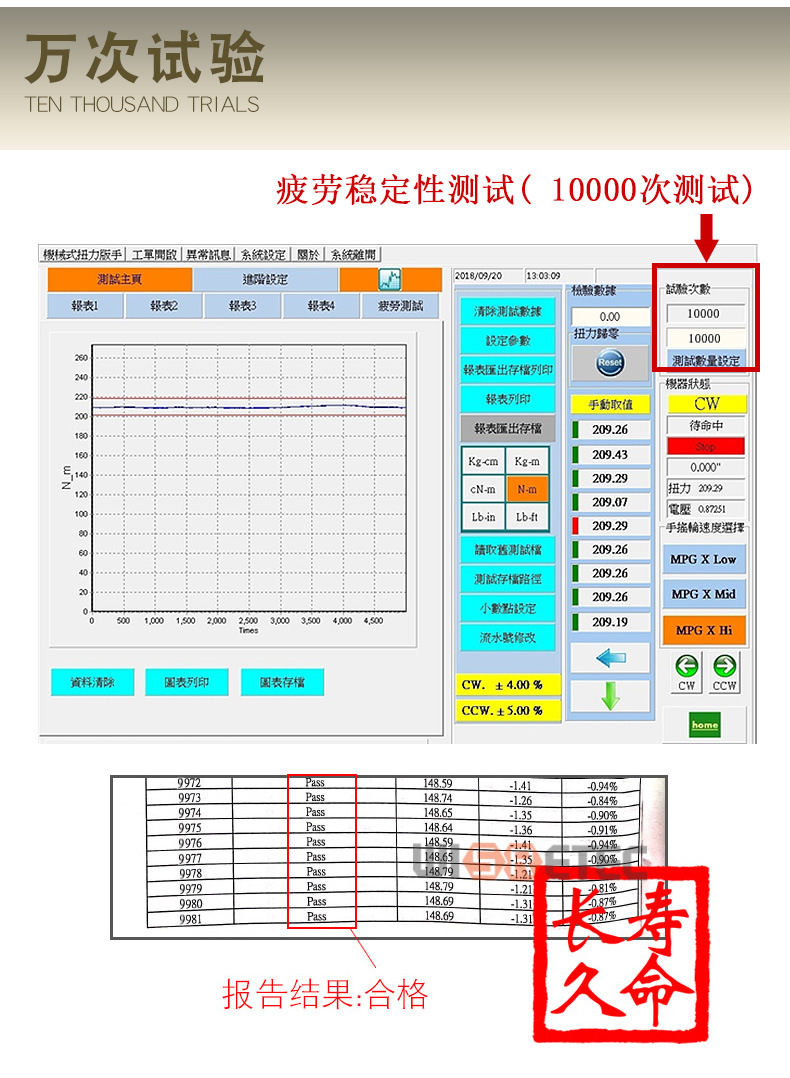790x1078 pixels.
Task: Click the 待命中 status field
Action: [705, 426]
